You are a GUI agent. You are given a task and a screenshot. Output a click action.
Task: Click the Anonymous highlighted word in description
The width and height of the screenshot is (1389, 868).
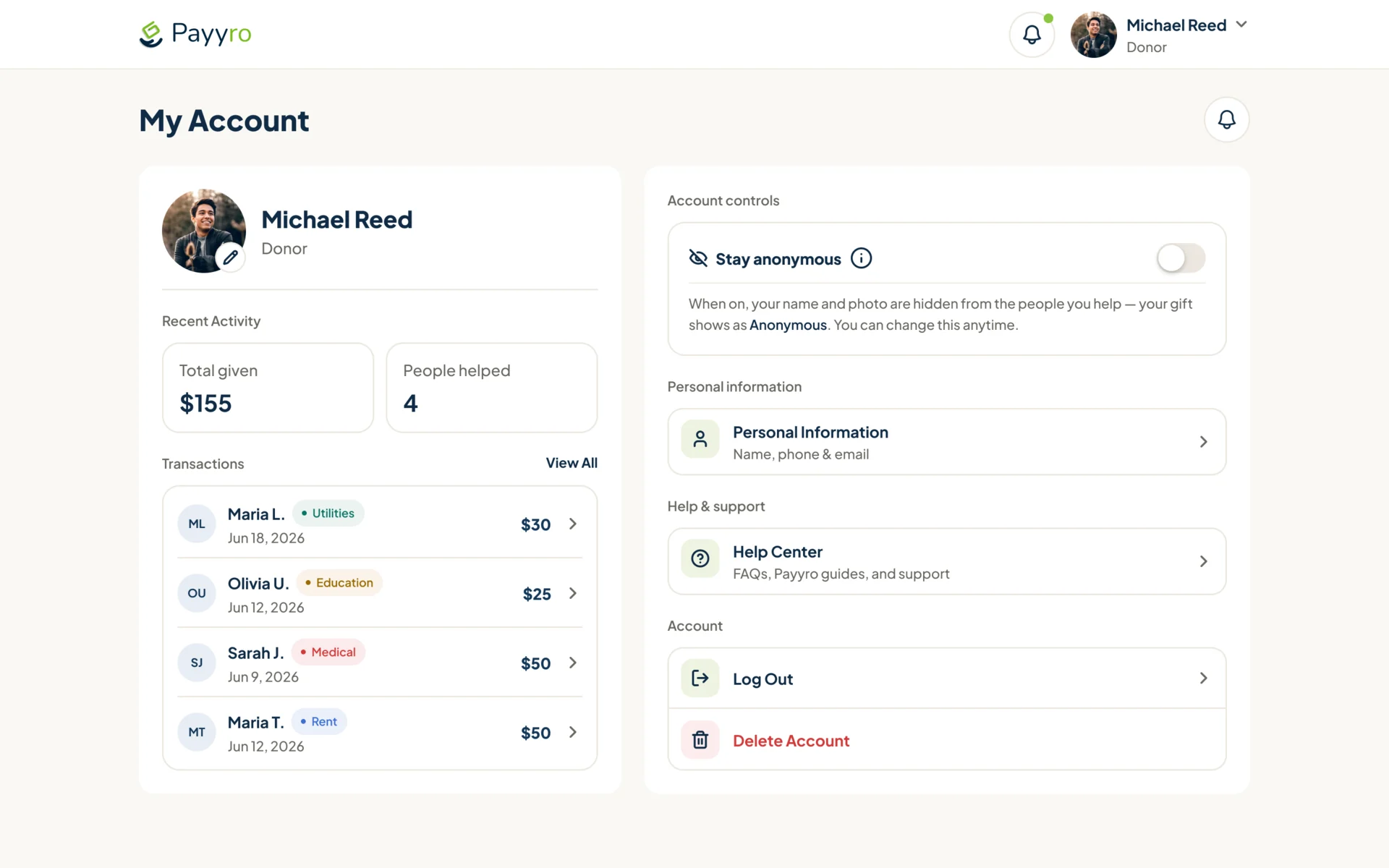(x=788, y=325)
